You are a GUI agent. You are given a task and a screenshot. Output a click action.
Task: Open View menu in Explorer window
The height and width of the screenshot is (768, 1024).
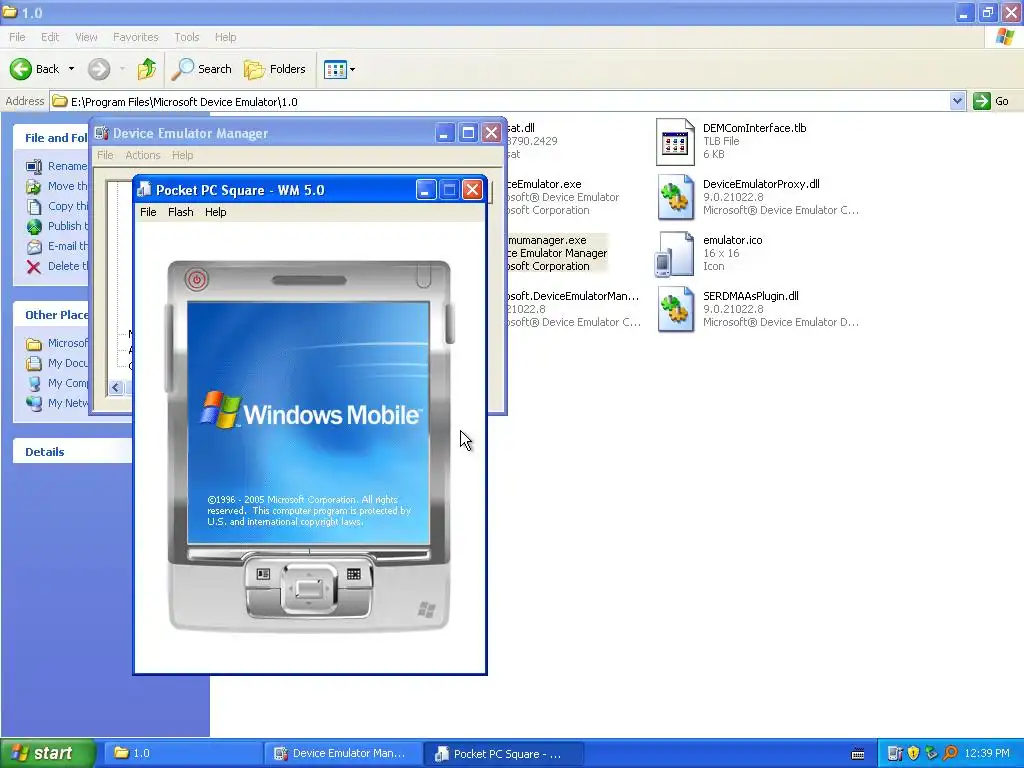pyautogui.click(x=86, y=37)
